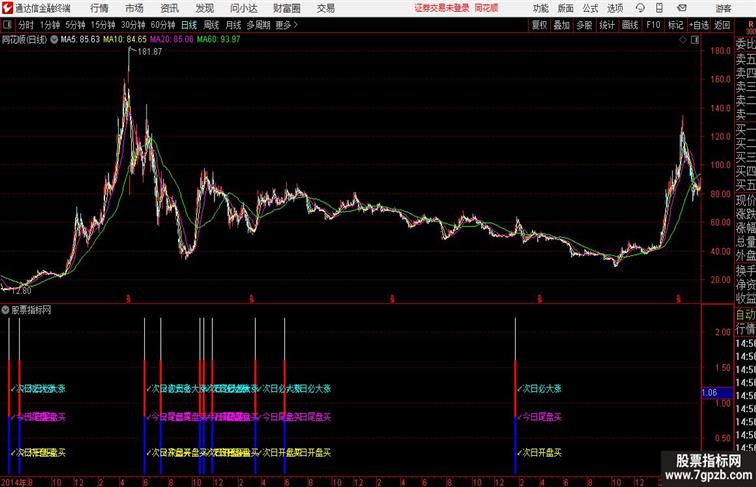Select the 月线 monthly period tab
Image resolution: width=756 pixels, height=487 pixels.
(233, 25)
